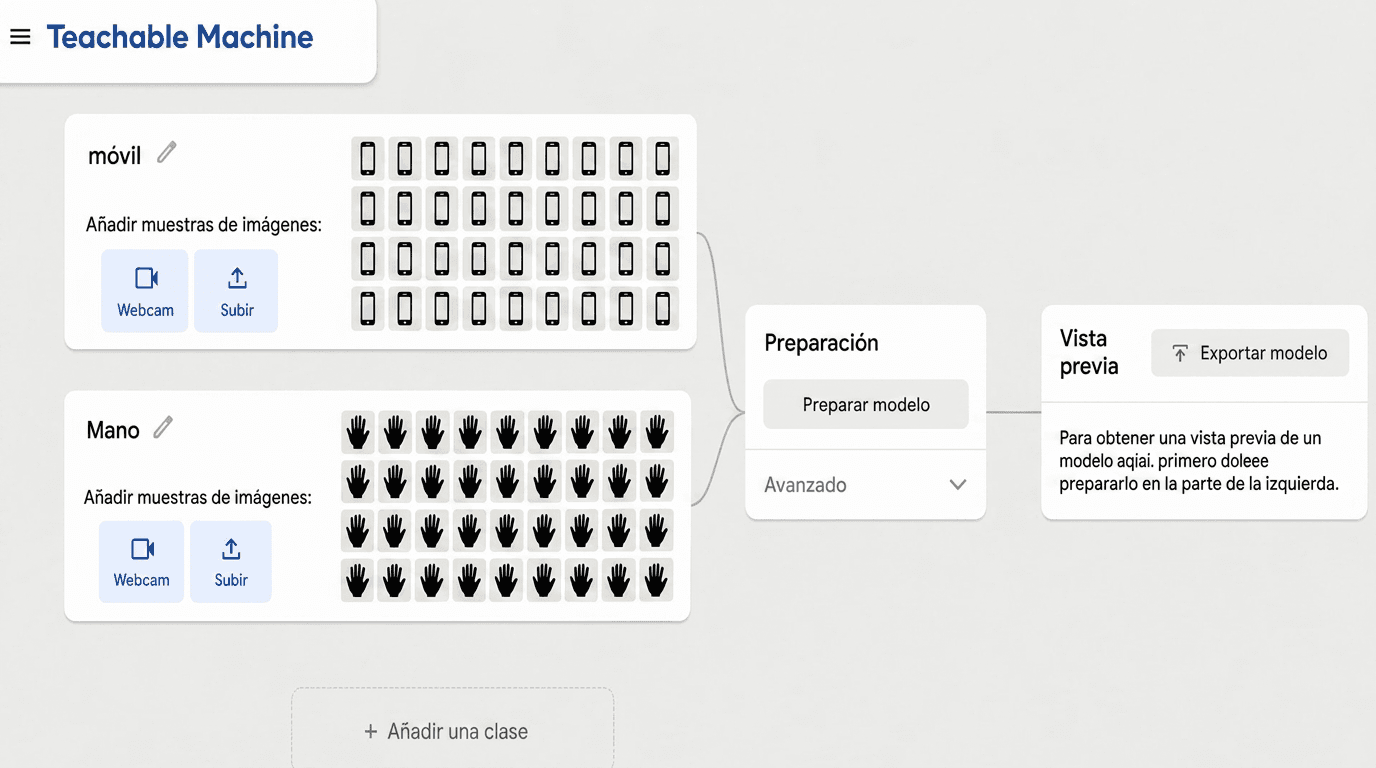1376x768 pixels.
Task: Click the Mano class name text
Action: click(x=113, y=430)
